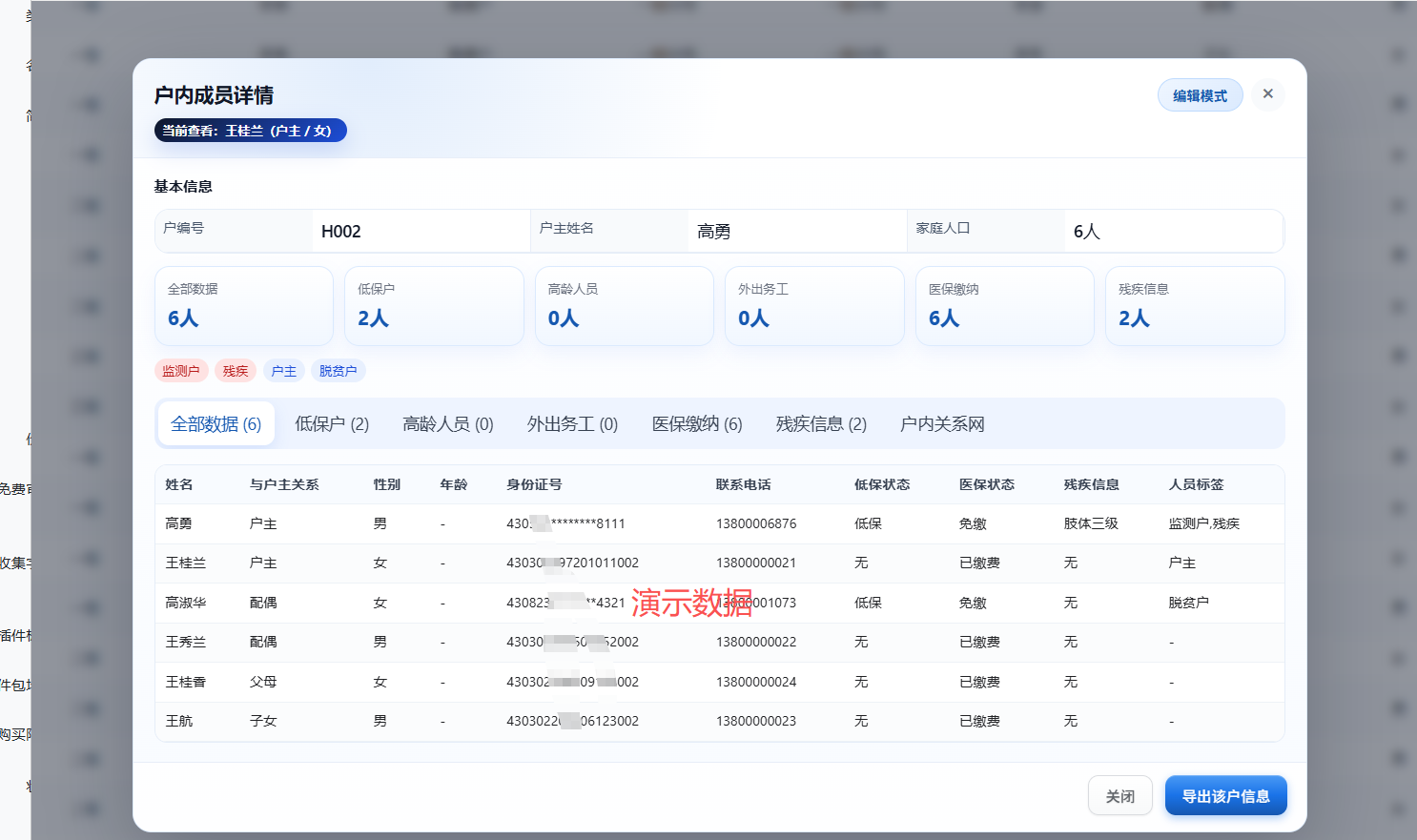Viewport: 1417px width, 840px height.
Task: Switch to the 低保户 (2) tab
Action: coord(332,424)
